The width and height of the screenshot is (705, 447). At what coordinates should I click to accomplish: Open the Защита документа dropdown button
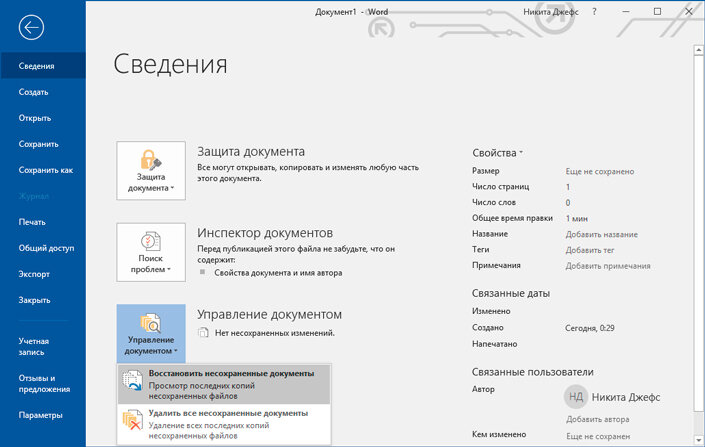(151, 170)
